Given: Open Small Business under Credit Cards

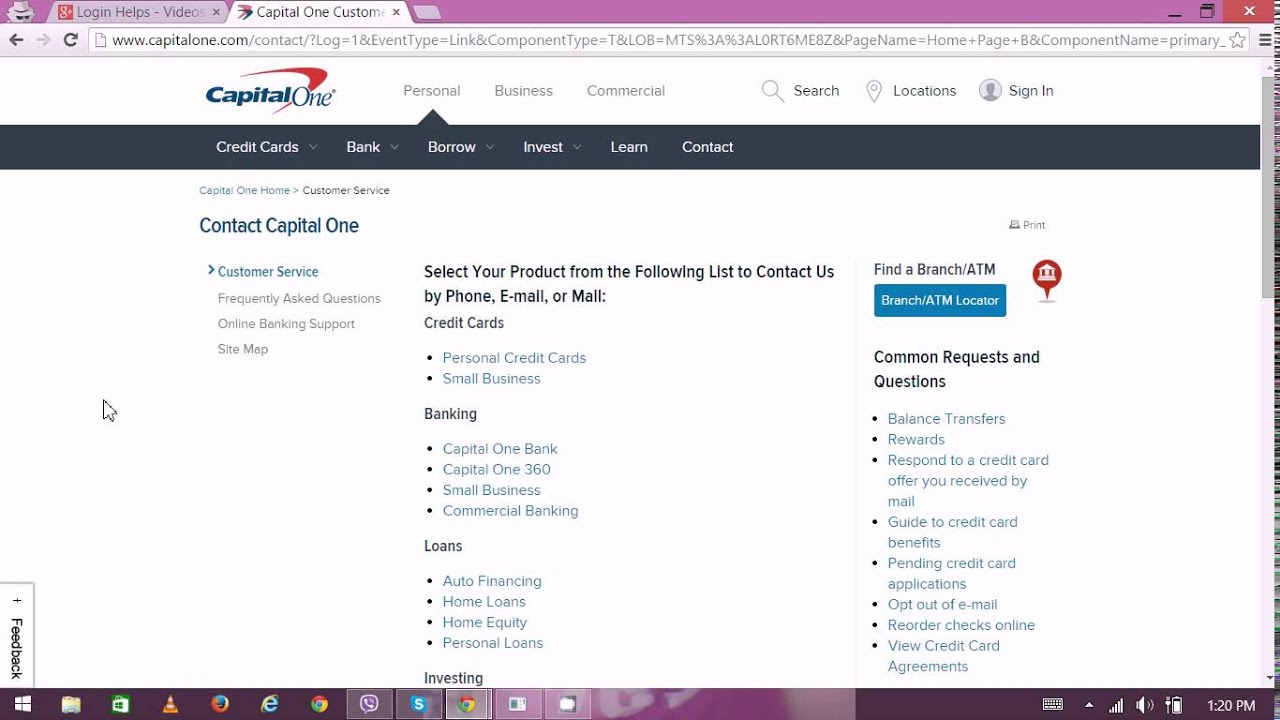Looking at the screenshot, I should click(x=491, y=379).
